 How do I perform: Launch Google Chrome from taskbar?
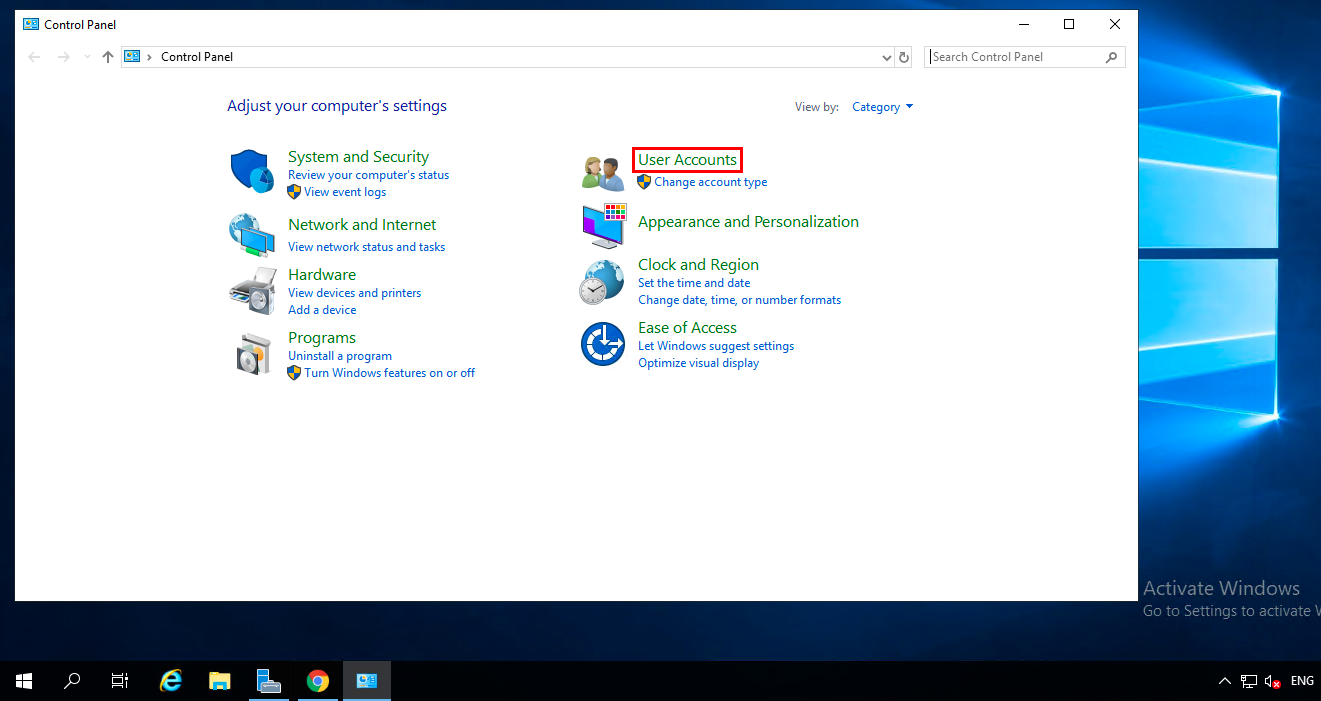click(318, 681)
